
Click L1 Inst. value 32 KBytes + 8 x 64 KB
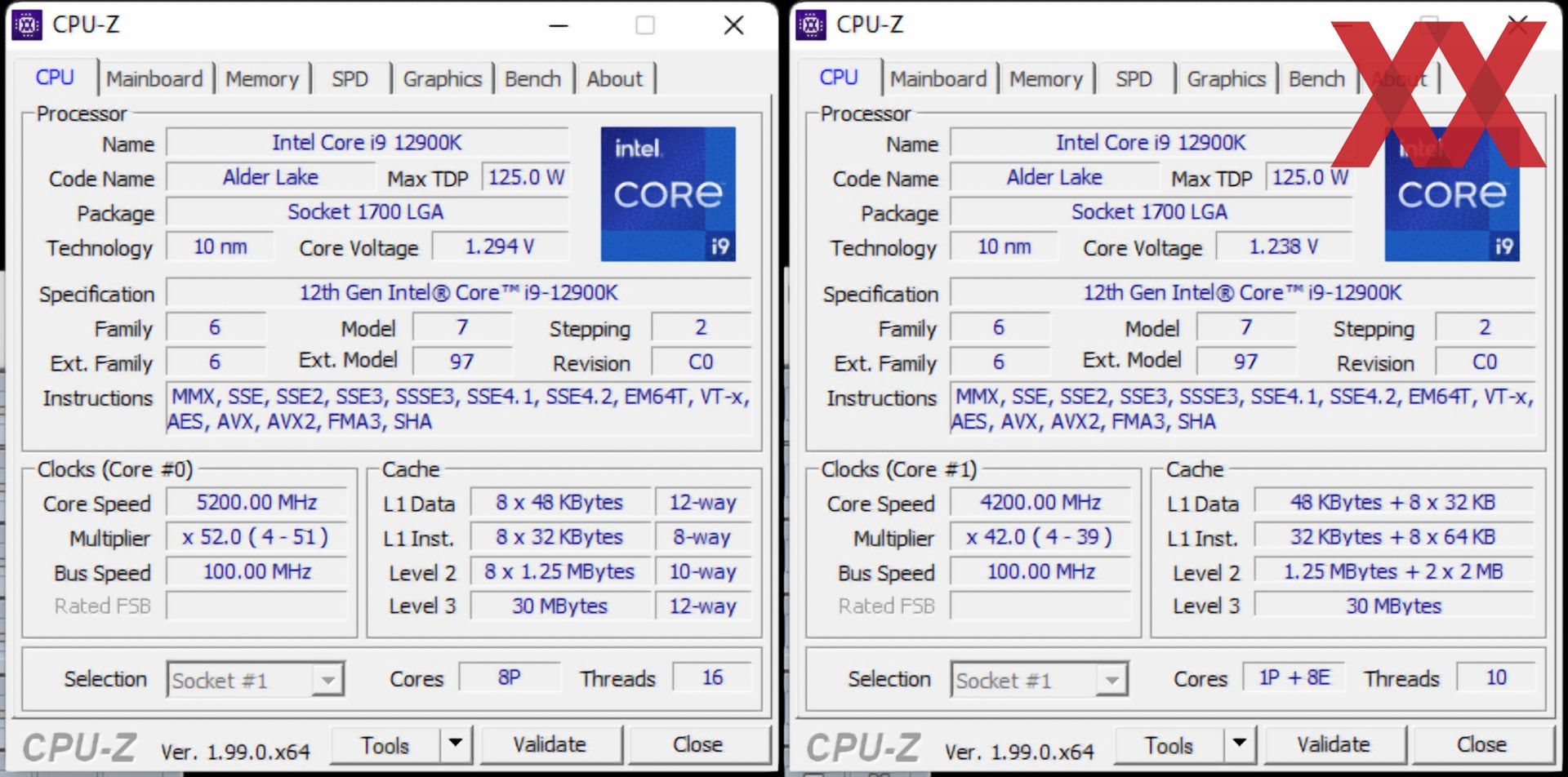click(1394, 537)
